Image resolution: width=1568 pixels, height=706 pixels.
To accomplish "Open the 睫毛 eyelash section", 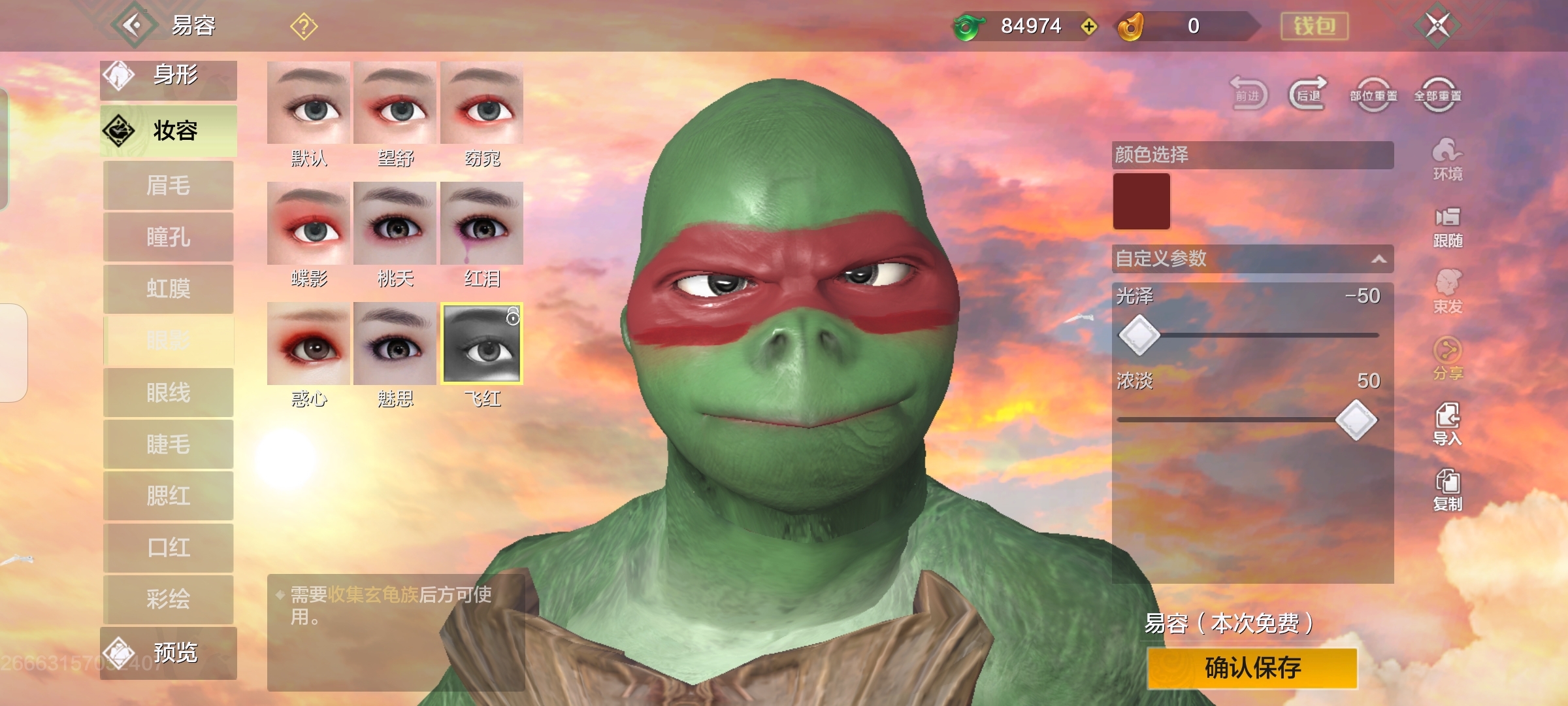I will click(x=169, y=445).
